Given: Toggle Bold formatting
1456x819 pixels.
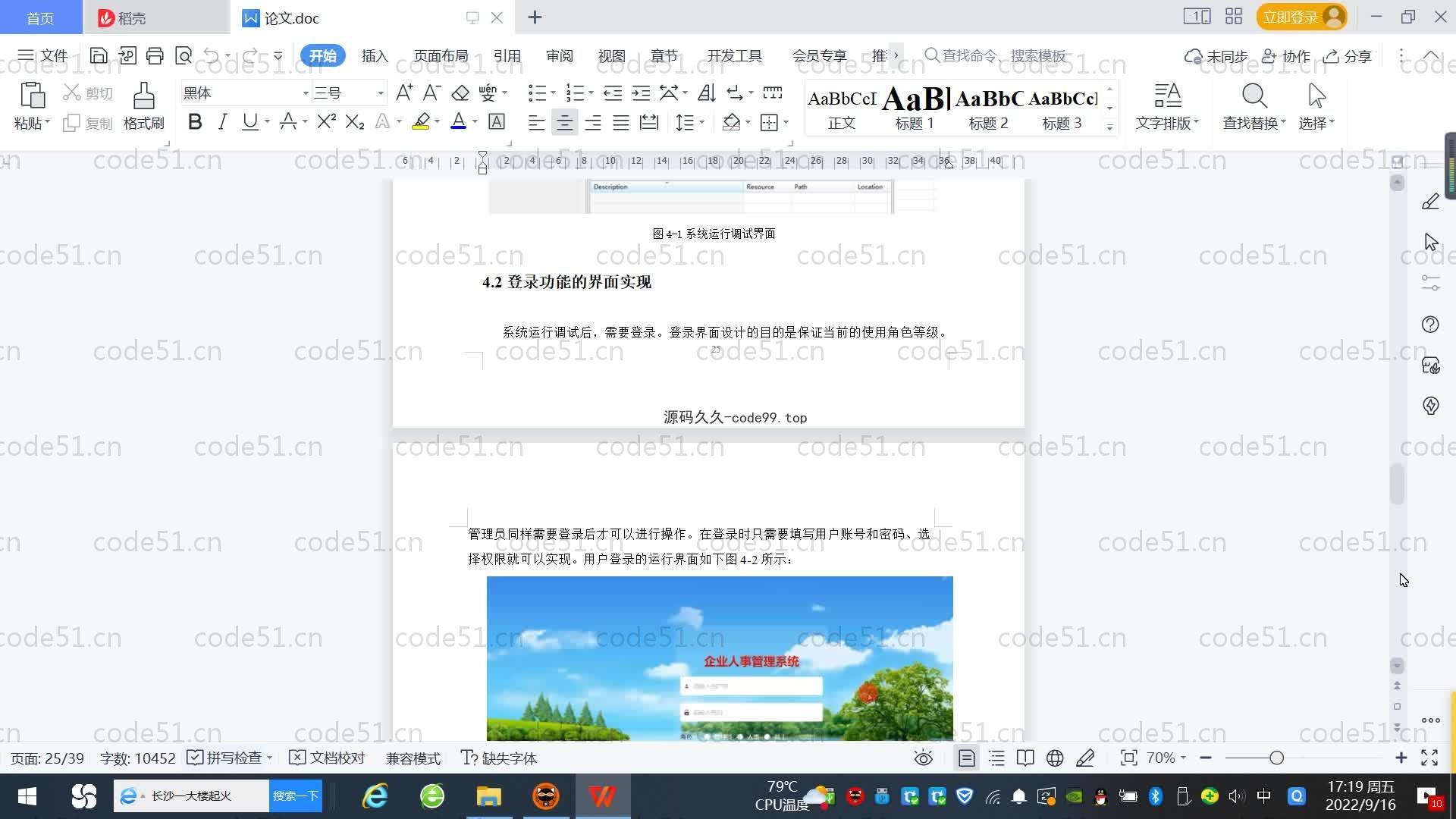Looking at the screenshot, I should (x=195, y=121).
